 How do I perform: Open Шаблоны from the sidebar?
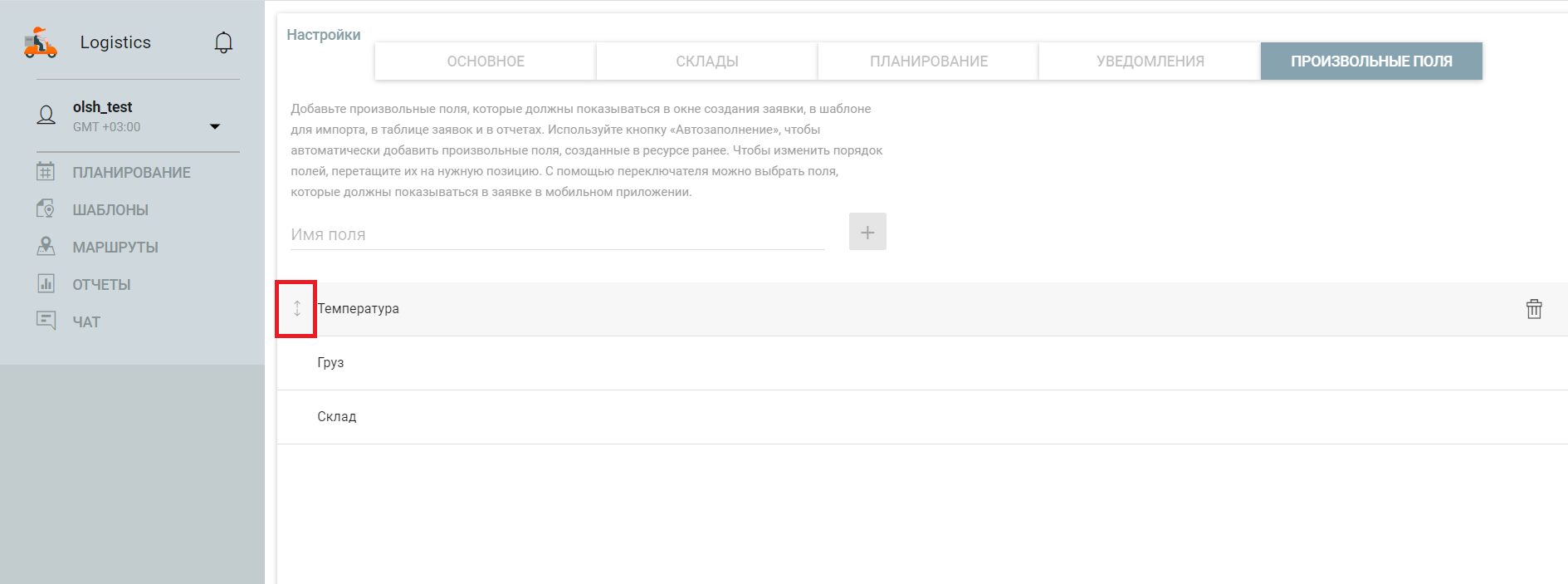coord(110,210)
